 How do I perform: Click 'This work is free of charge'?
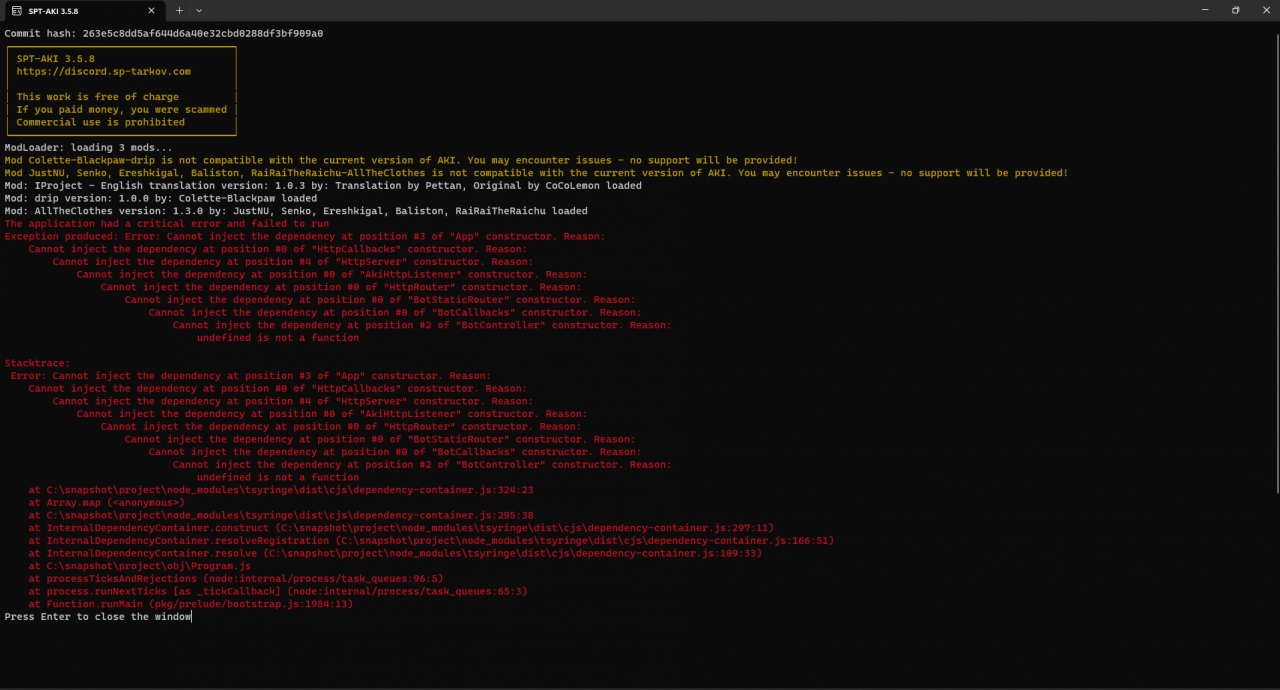point(97,97)
